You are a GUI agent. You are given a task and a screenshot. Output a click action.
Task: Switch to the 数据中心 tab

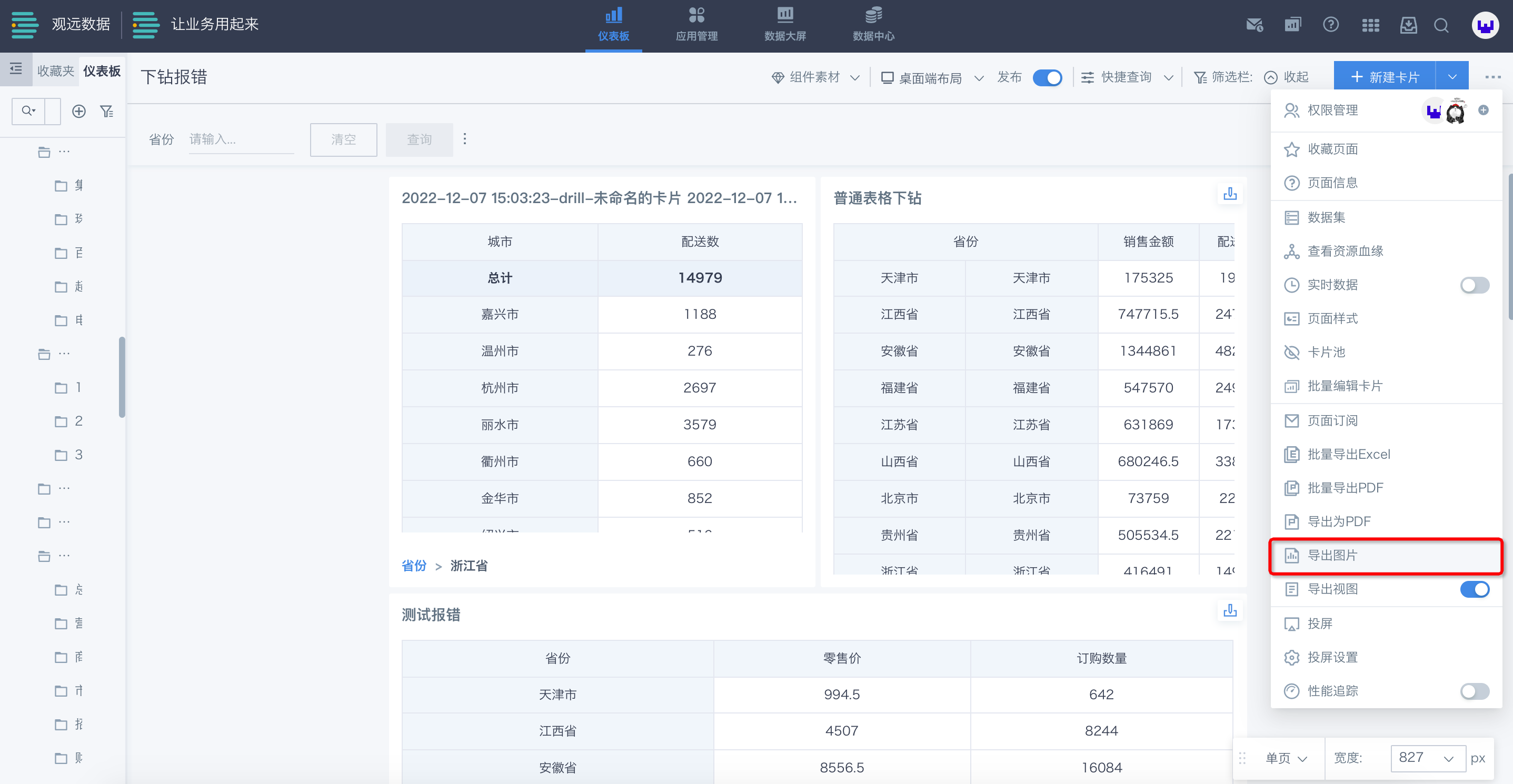(873, 25)
